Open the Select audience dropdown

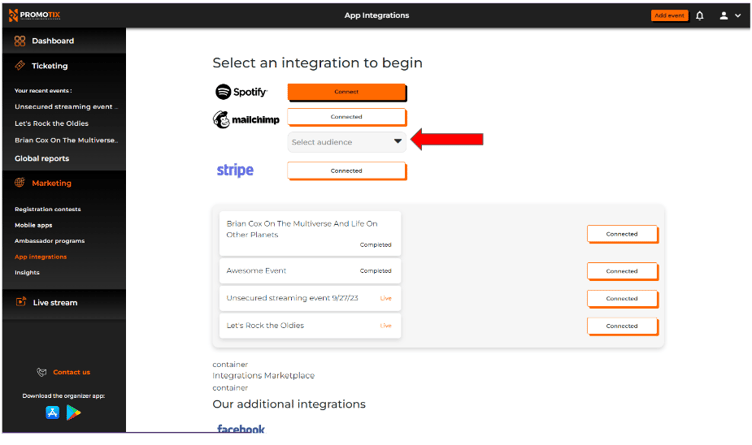click(347, 142)
